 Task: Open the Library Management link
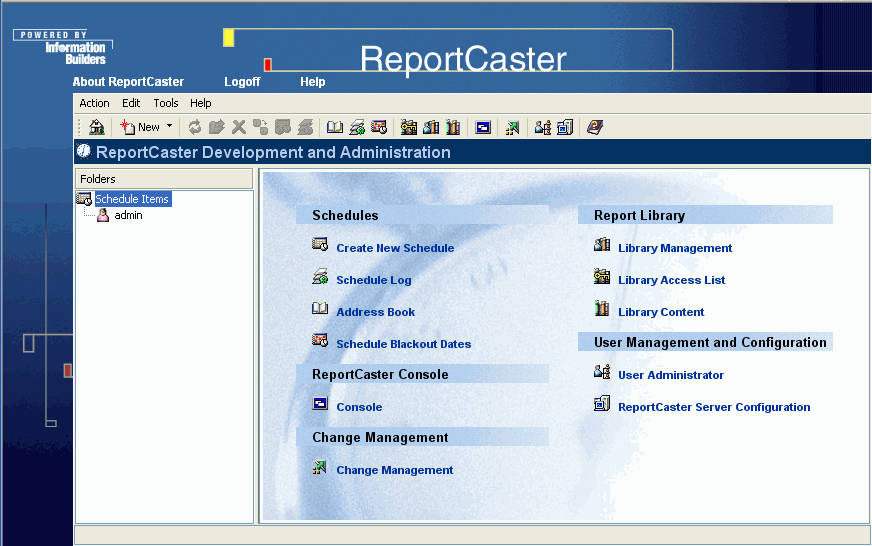coord(675,249)
